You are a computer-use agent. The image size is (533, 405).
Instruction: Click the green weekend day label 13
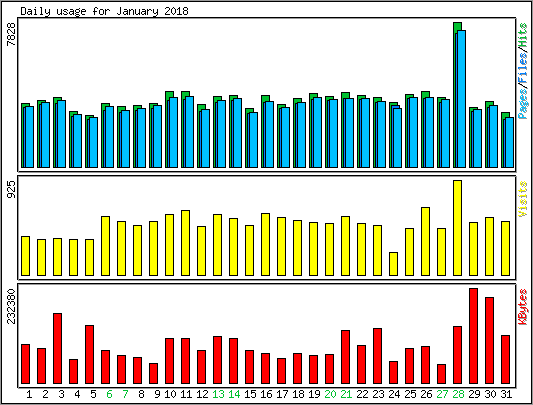tap(218, 394)
